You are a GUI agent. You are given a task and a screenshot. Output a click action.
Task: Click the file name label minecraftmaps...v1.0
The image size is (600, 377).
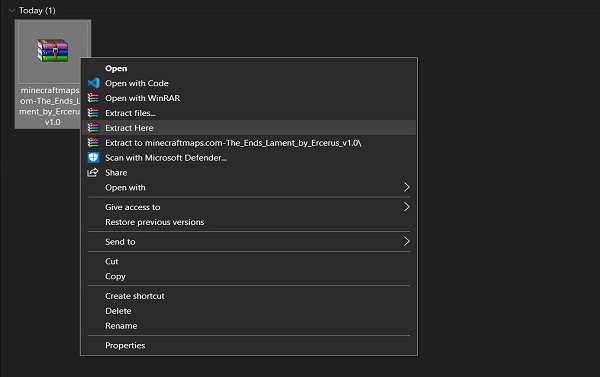[50, 106]
